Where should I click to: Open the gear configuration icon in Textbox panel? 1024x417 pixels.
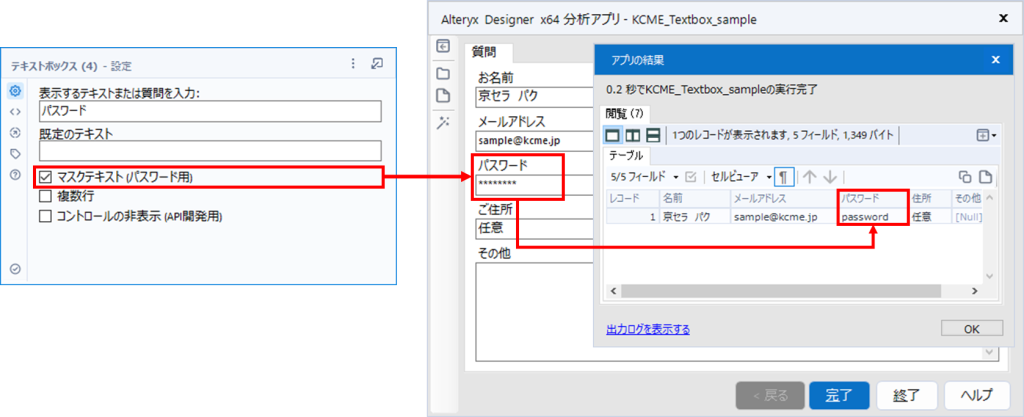(x=16, y=90)
